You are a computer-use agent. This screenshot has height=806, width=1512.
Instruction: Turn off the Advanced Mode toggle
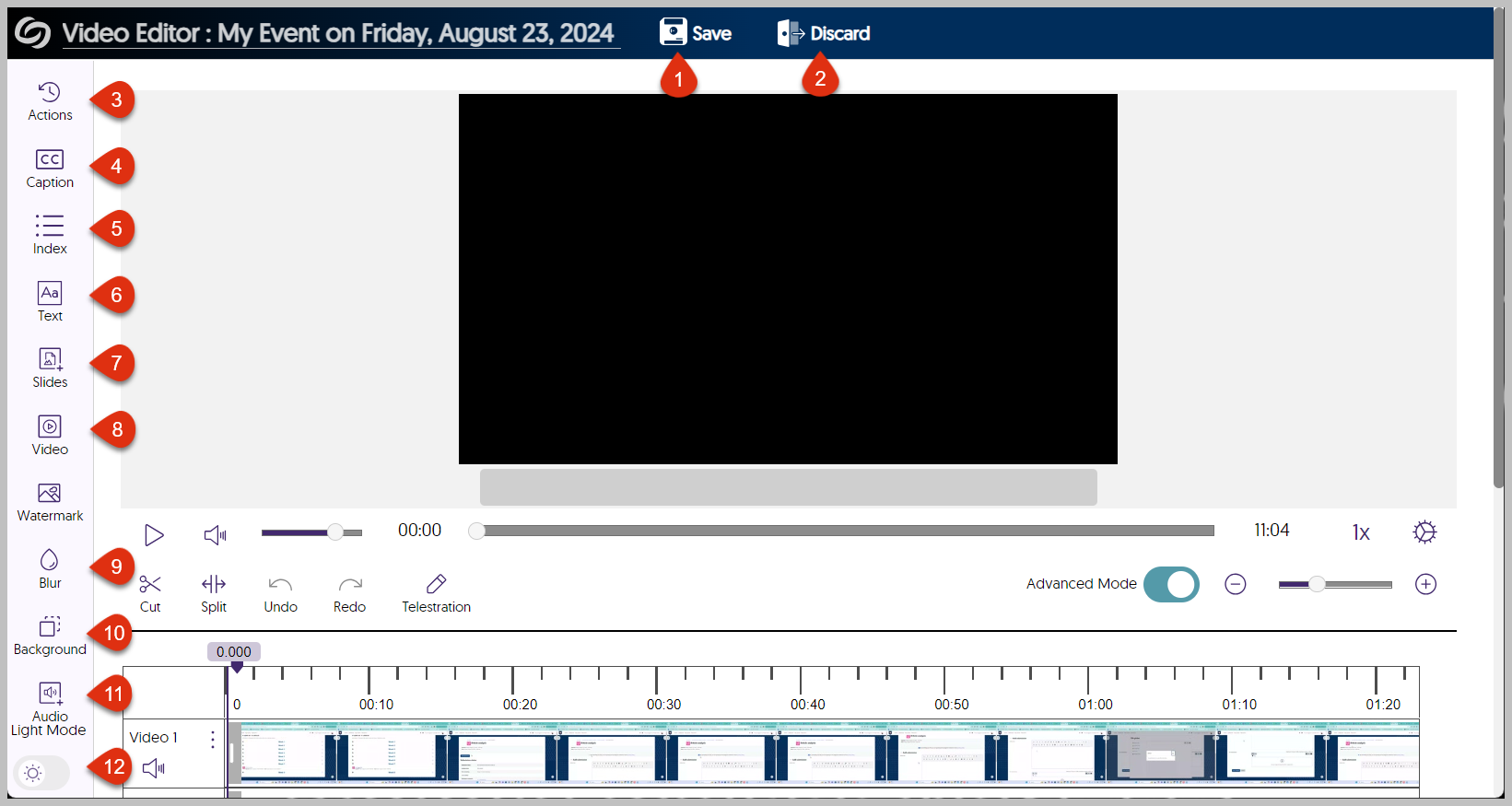(x=1171, y=584)
